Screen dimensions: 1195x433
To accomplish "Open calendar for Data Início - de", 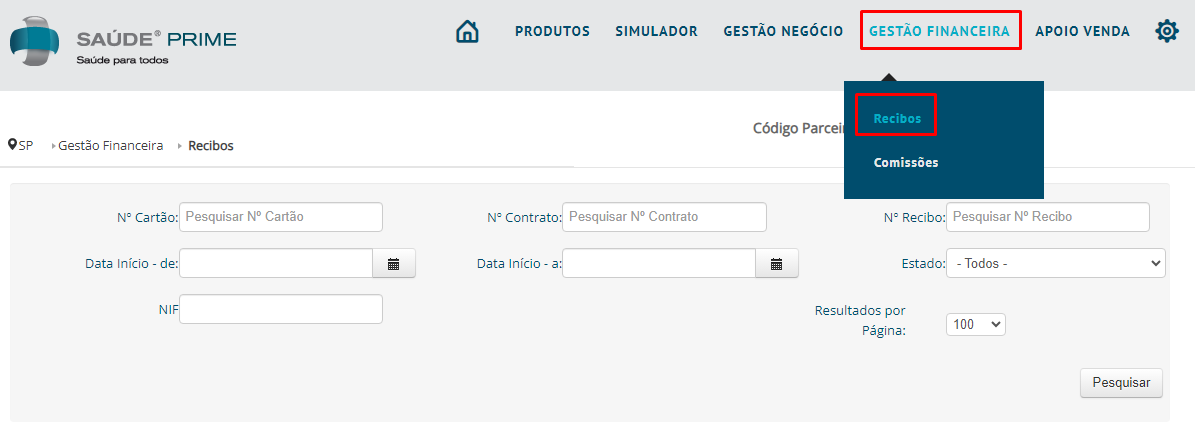I will pyautogui.click(x=393, y=264).
